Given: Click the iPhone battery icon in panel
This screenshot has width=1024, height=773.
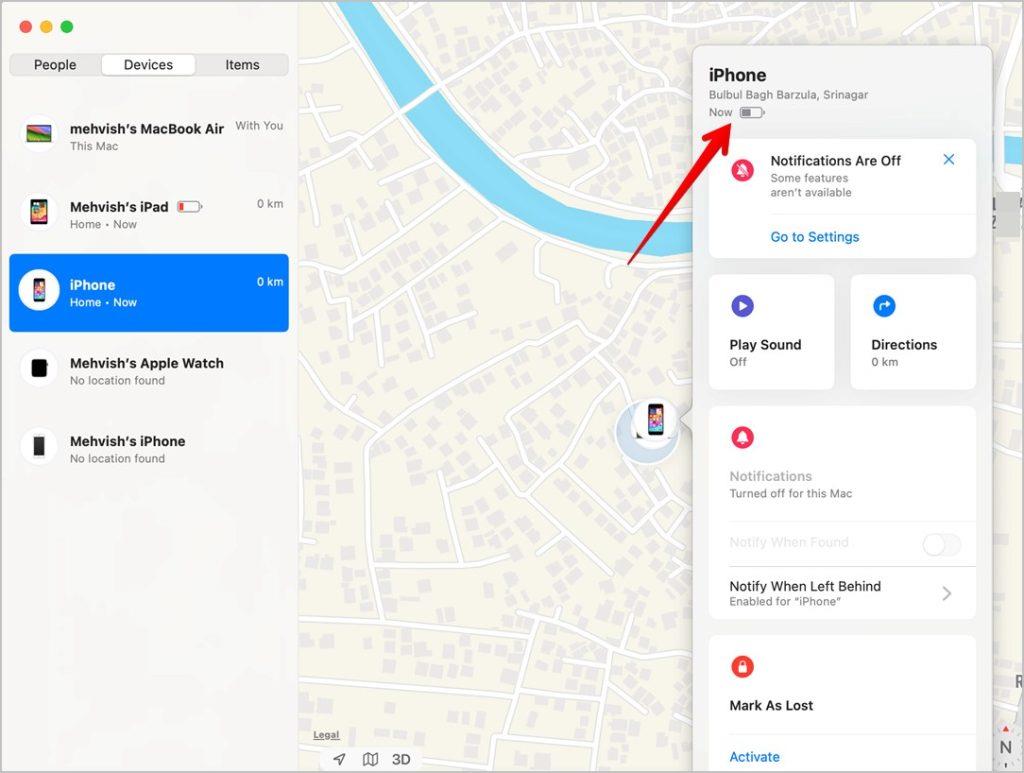Looking at the screenshot, I should click(752, 112).
